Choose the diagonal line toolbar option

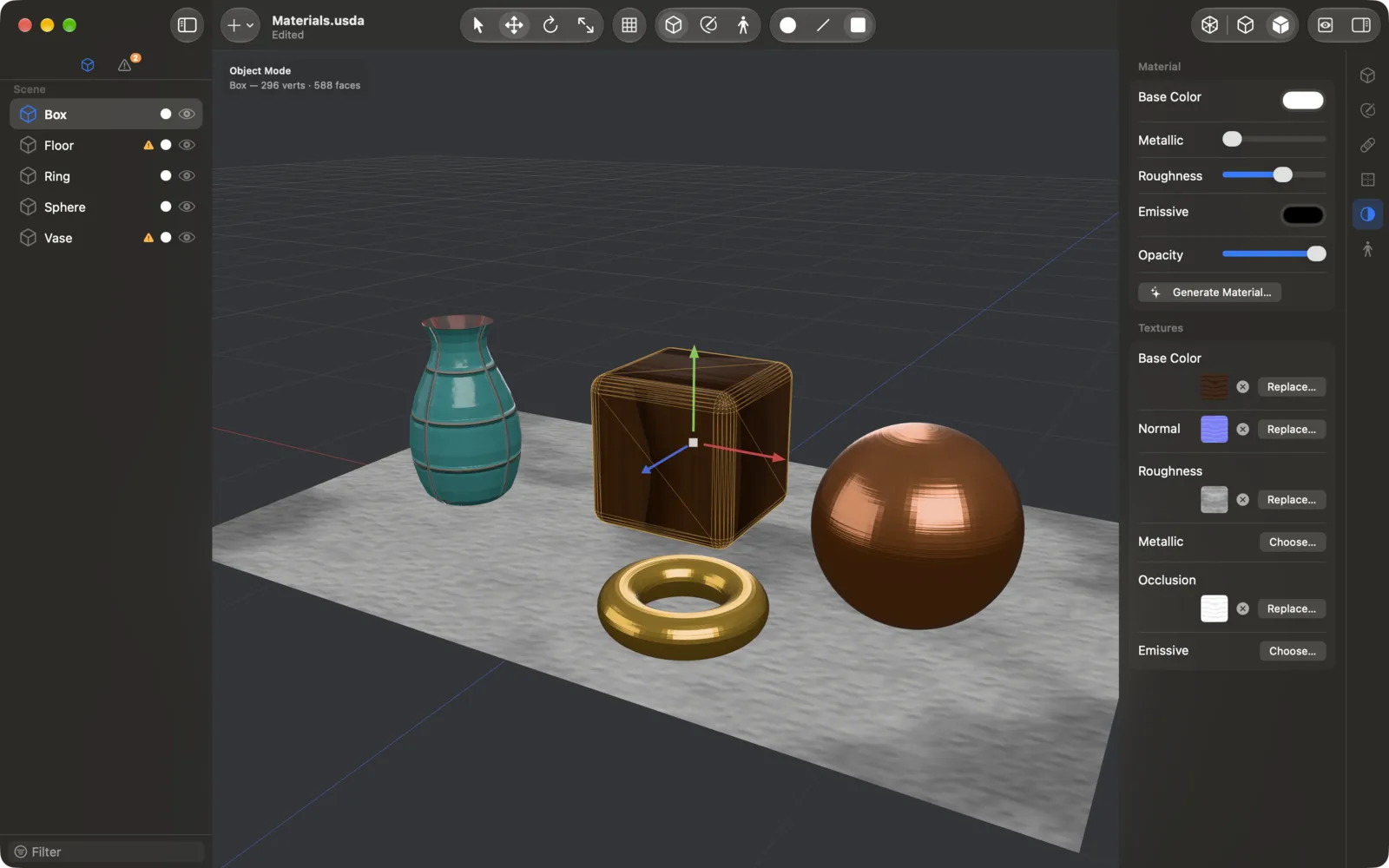coord(823,25)
